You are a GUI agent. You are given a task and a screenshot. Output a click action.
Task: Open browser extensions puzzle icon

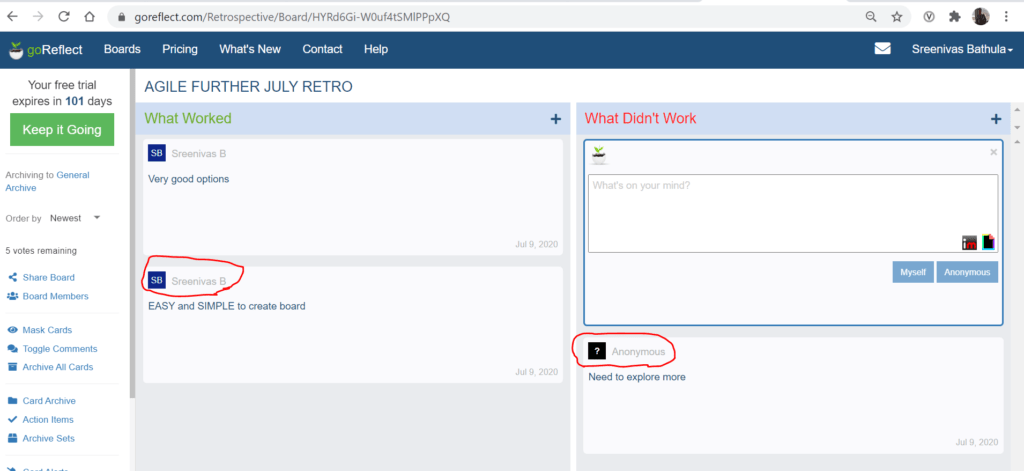click(x=955, y=17)
